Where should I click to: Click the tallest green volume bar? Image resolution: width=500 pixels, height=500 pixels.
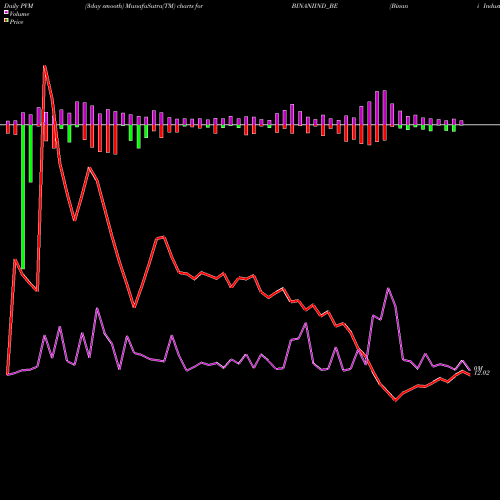click(x=23, y=197)
